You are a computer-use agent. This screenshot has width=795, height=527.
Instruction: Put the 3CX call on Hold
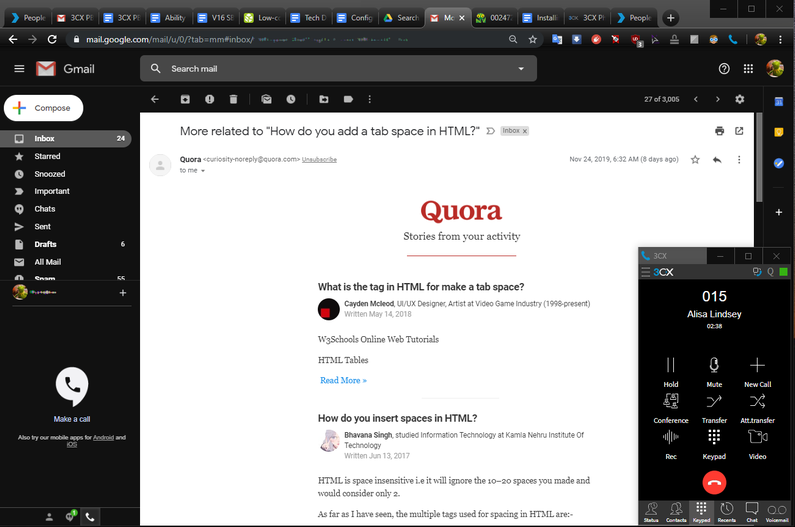click(x=671, y=372)
